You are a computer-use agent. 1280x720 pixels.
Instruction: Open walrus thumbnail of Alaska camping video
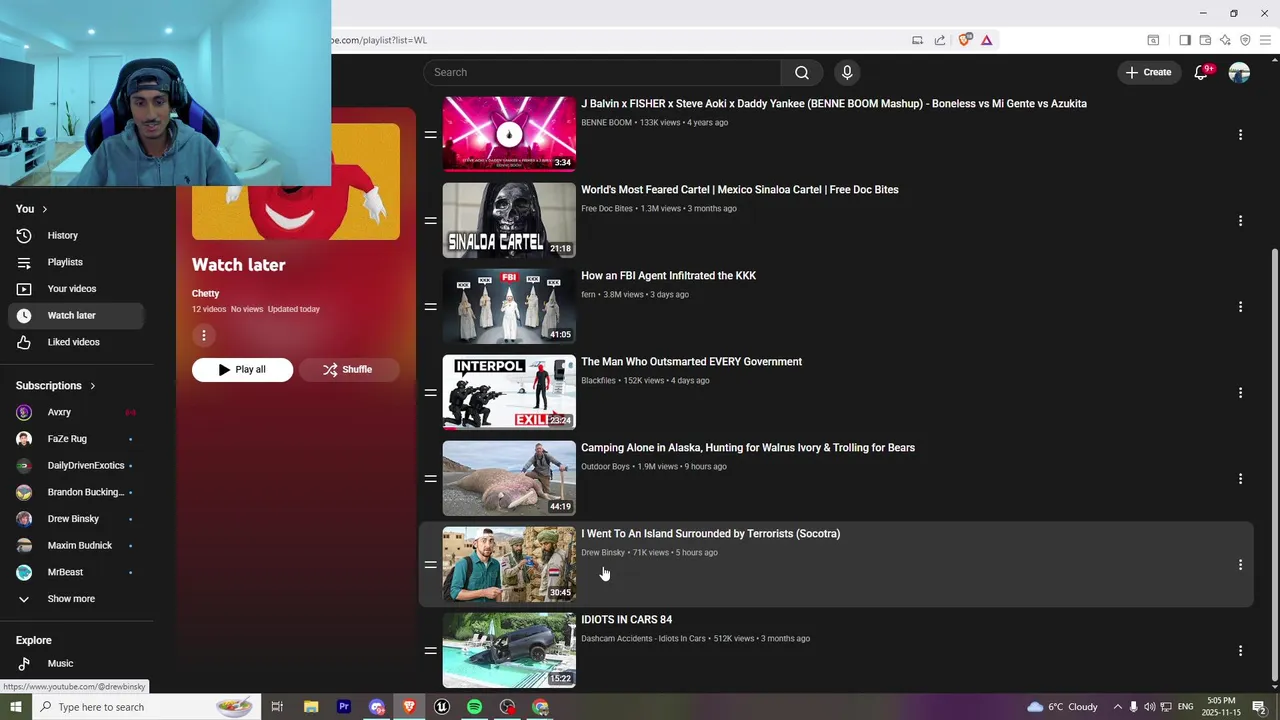pyautogui.click(x=509, y=478)
